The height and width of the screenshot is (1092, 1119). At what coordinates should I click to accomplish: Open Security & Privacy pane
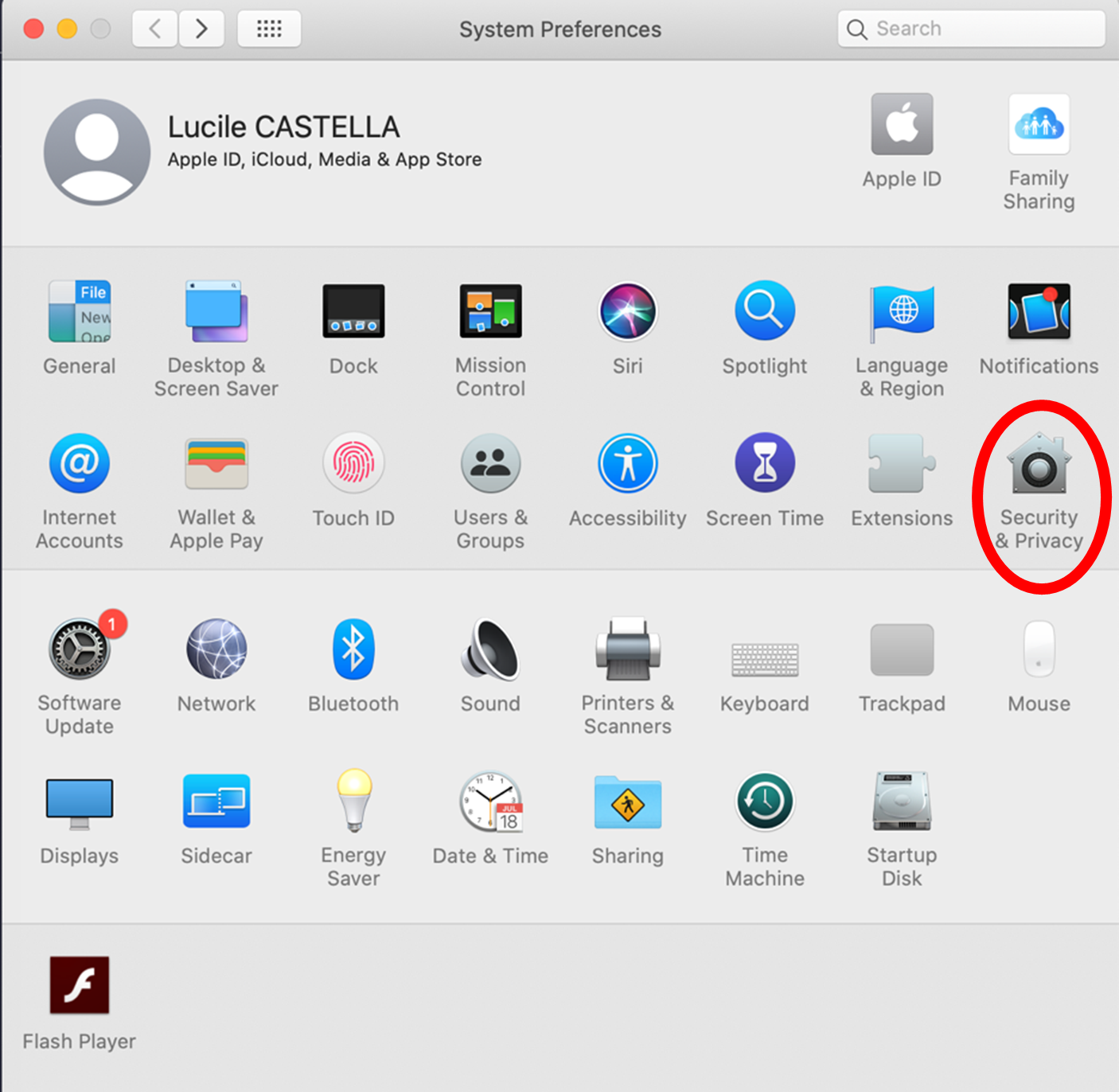tap(1039, 462)
